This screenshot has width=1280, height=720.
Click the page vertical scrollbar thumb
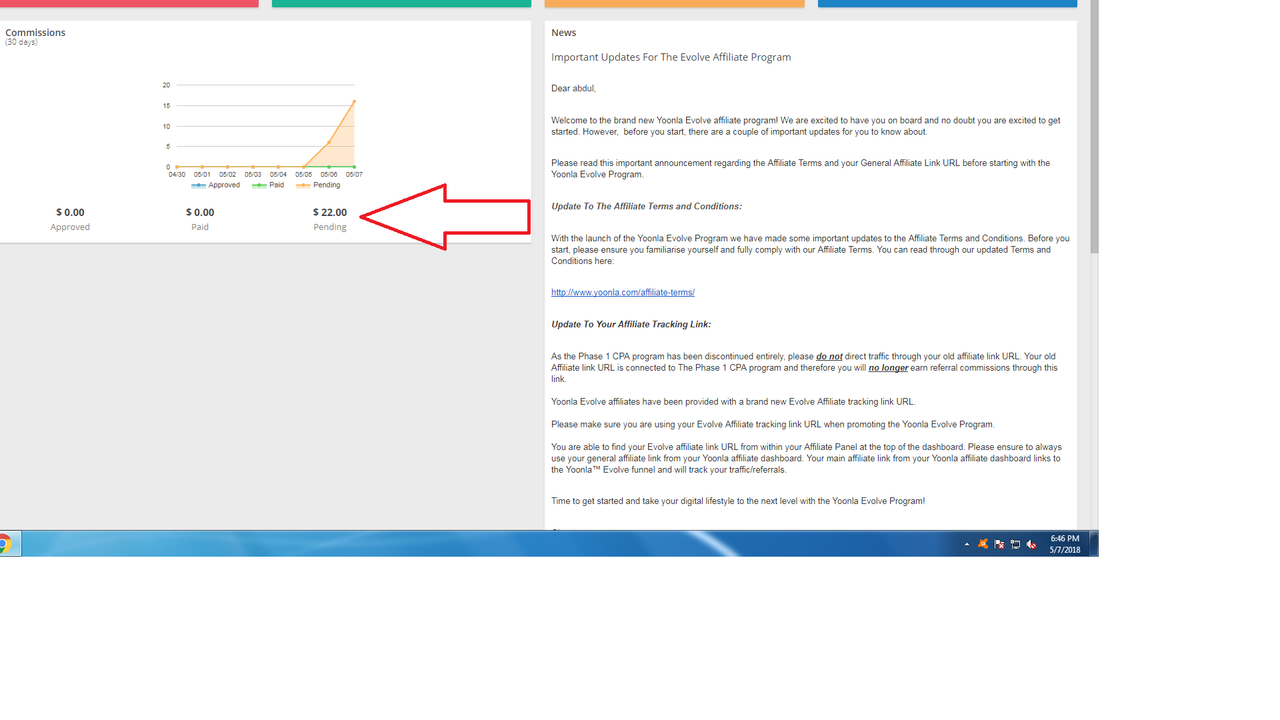(1094, 127)
